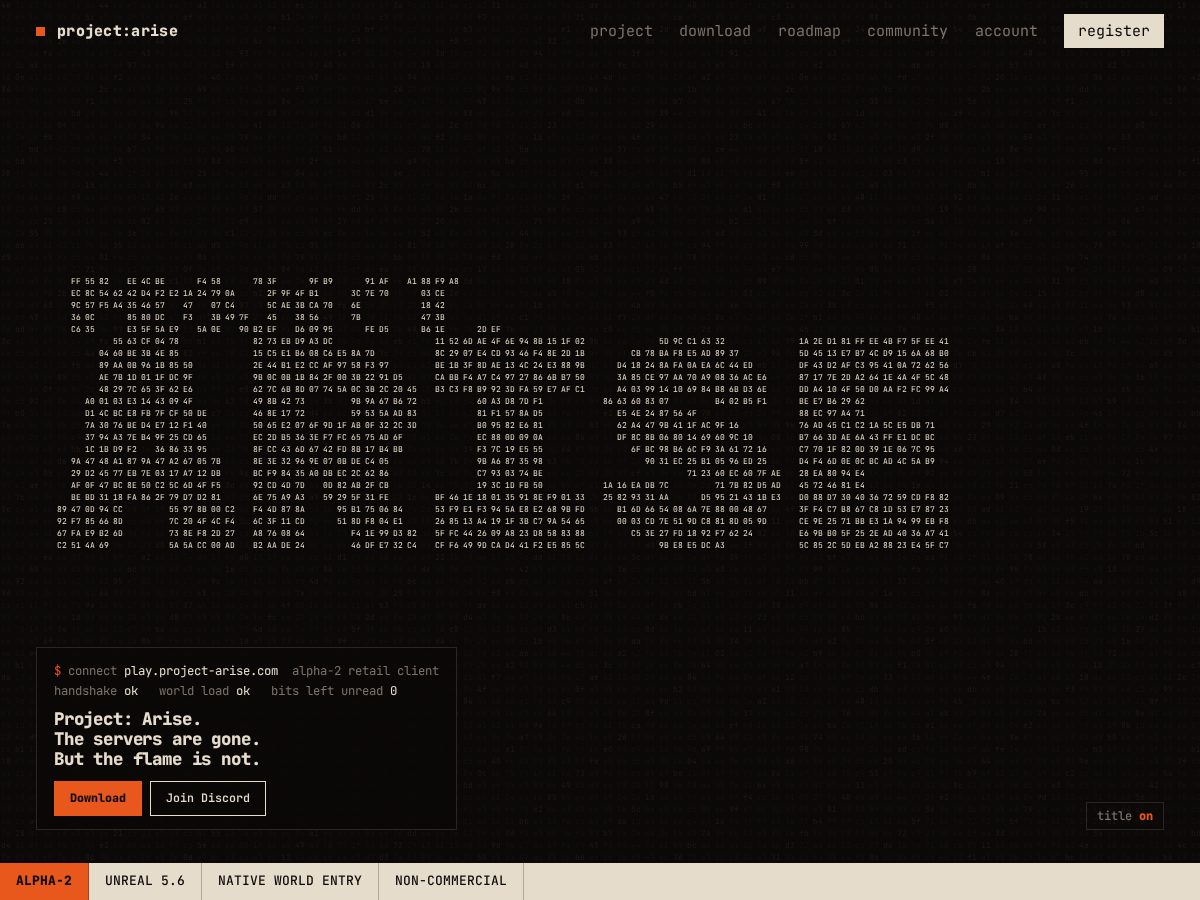Open the roadmap nav item
The image size is (1200, 900).
[x=809, y=31]
